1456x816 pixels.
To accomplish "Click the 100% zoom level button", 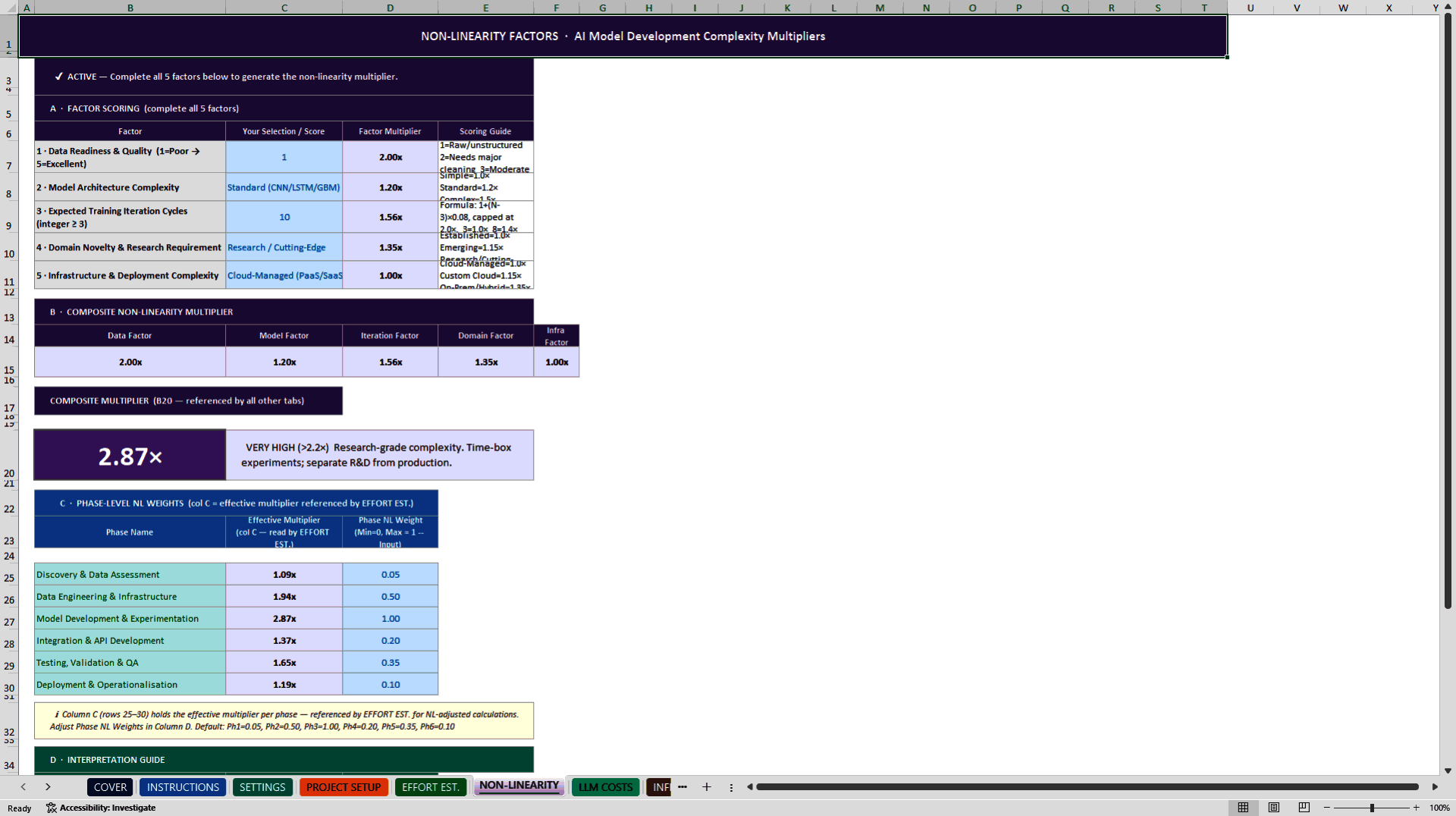I will [x=1439, y=808].
